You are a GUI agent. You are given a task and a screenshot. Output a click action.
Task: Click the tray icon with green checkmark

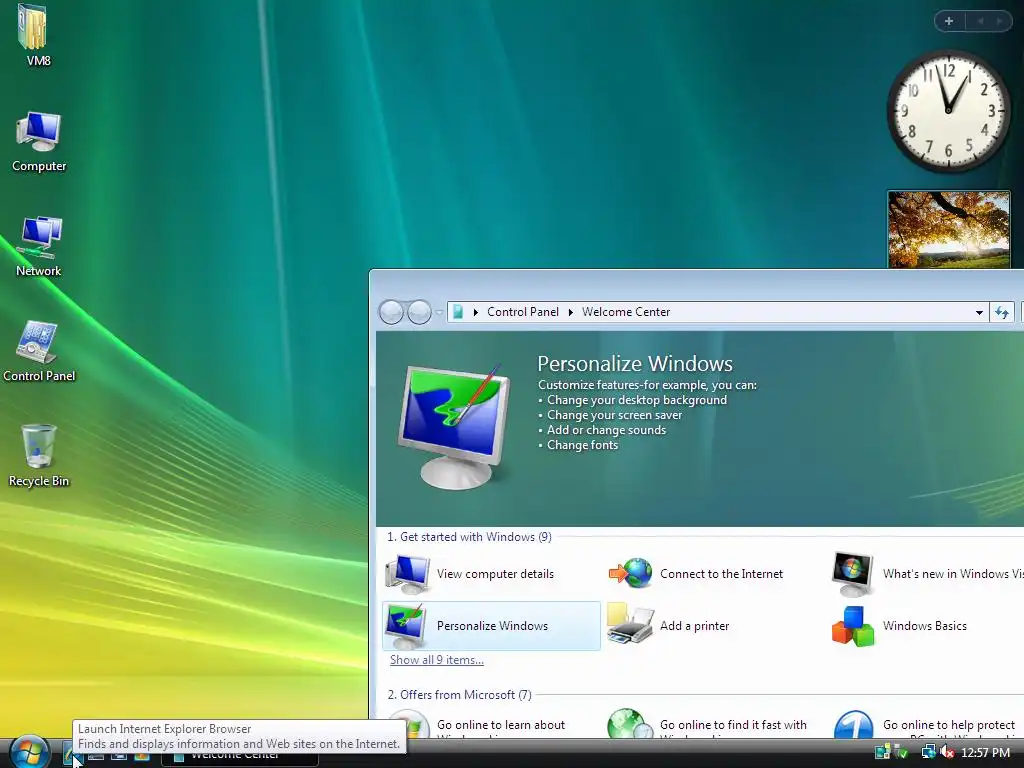click(902, 752)
